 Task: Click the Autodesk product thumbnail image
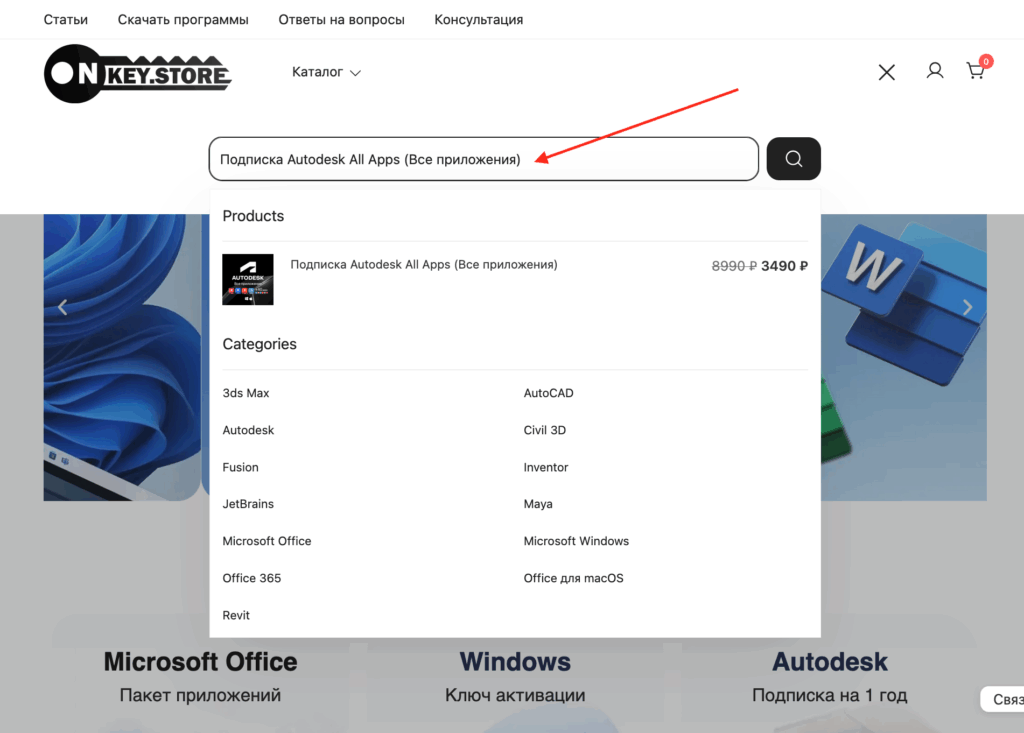(x=248, y=279)
